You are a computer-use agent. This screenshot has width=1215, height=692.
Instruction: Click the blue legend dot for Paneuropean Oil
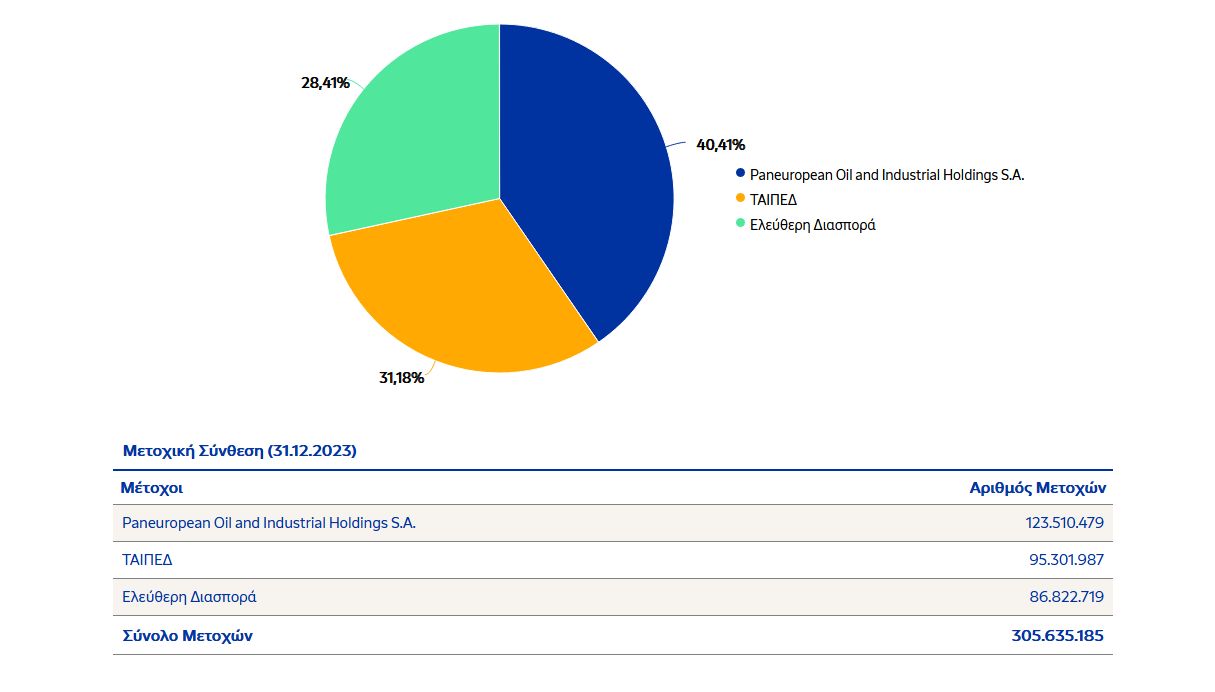tap(740, 174)
